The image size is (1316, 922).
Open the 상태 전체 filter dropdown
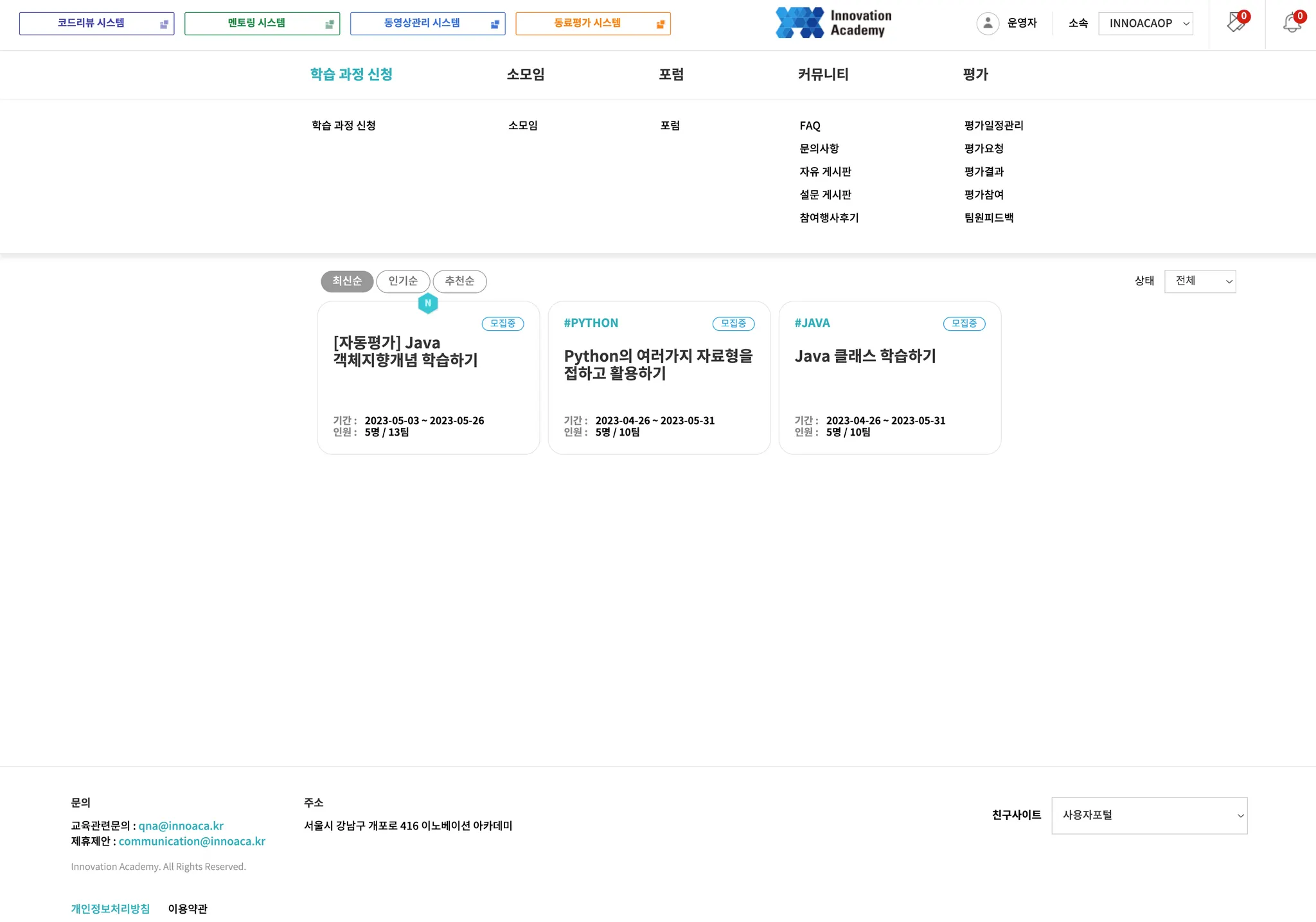tap(1200, 281)
